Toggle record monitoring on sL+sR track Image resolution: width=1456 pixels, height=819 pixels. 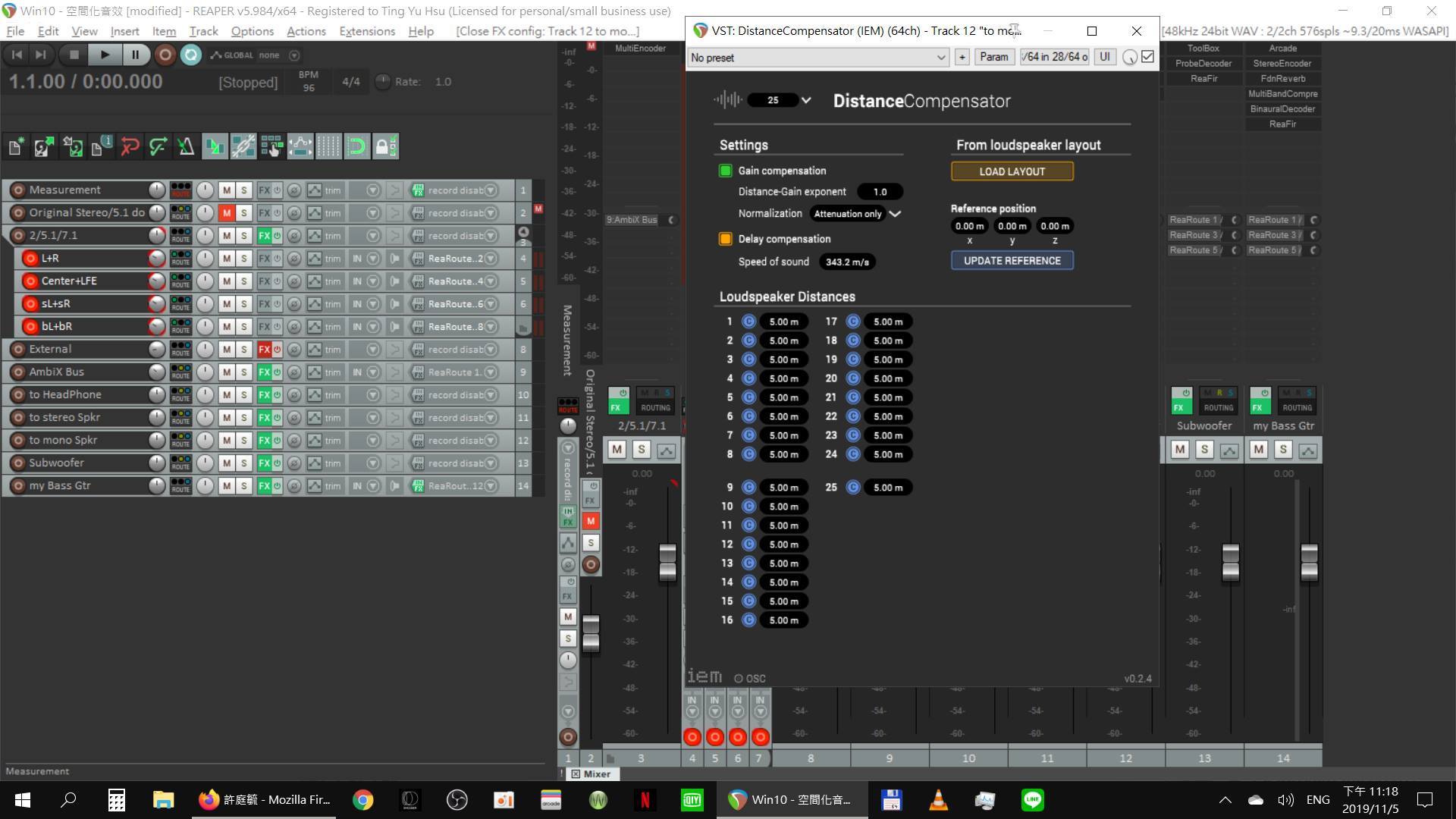tap(394, 304)
